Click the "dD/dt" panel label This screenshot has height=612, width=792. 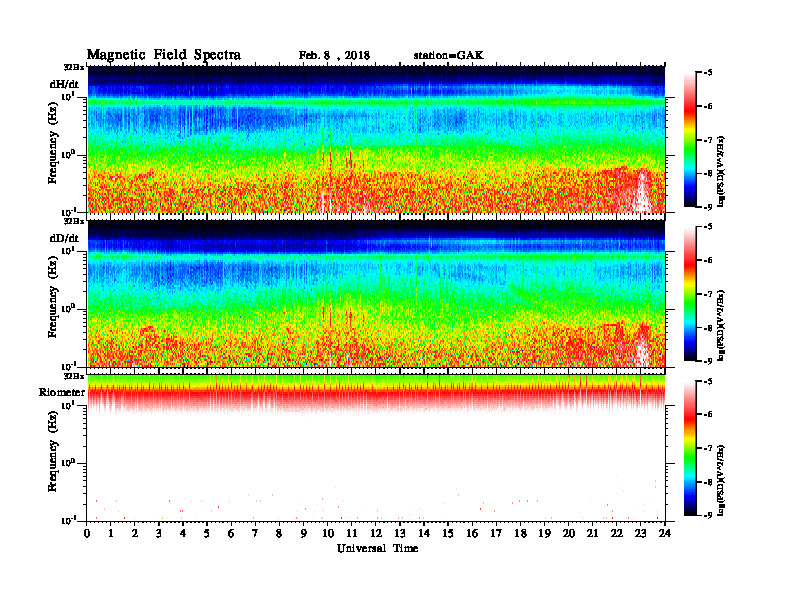(64, 238)
